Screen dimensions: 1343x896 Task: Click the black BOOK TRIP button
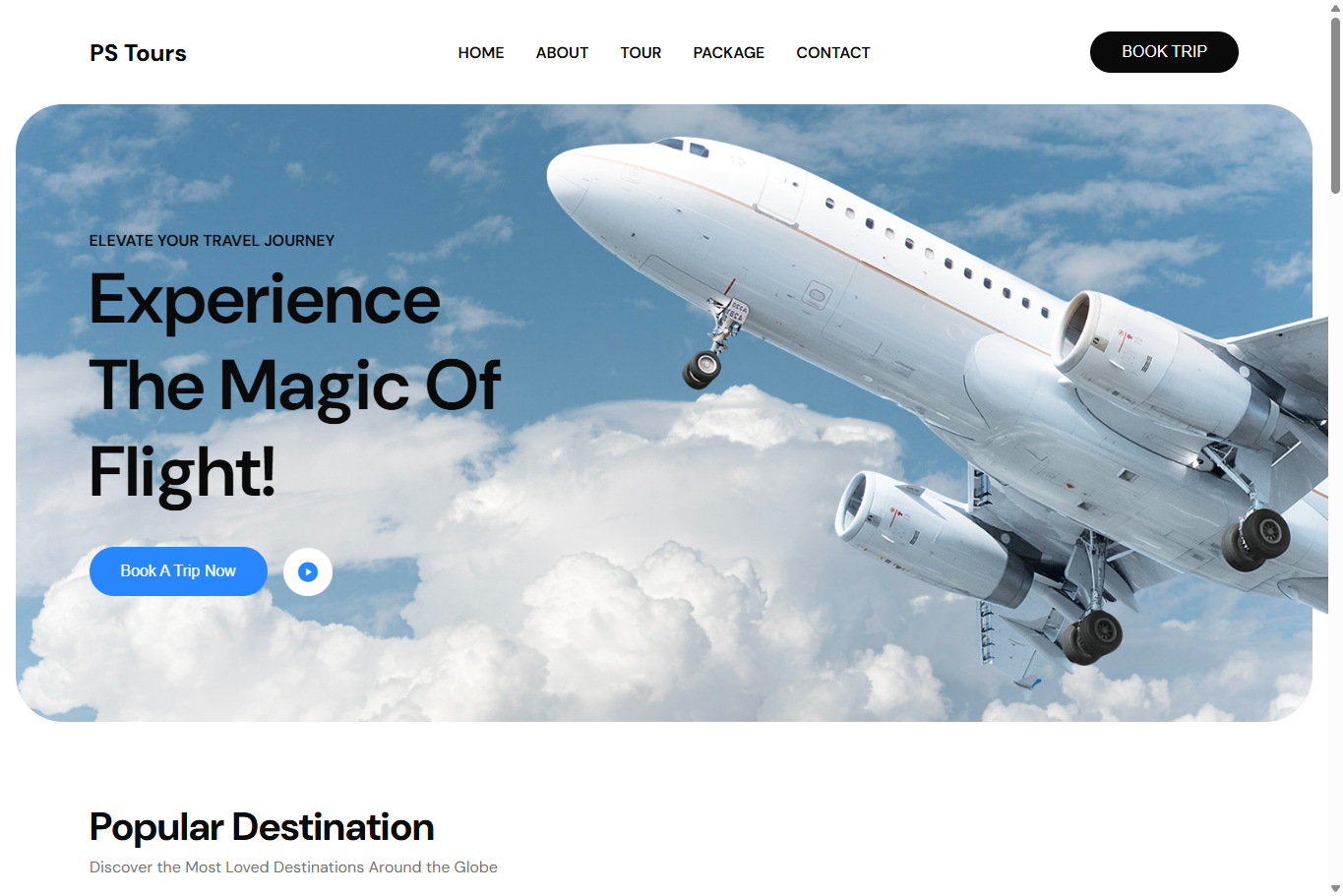pyautogui.click(x=1164, y=52)
